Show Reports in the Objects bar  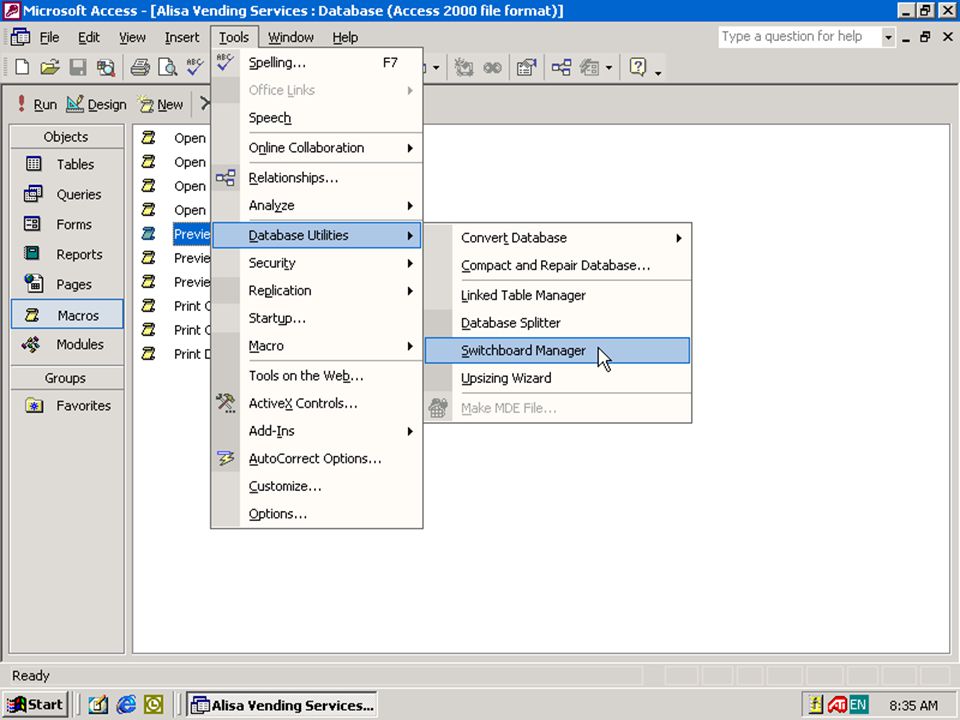click(x=67, y=254)
